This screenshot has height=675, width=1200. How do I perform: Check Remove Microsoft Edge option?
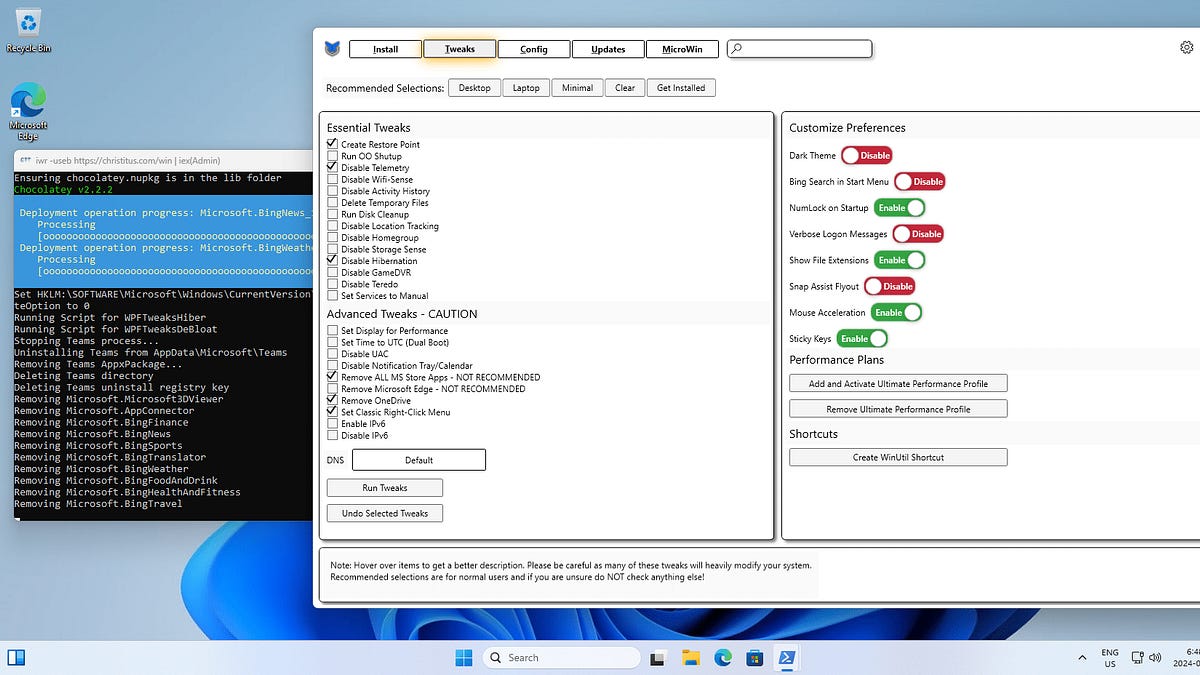(x=332, y=389)
